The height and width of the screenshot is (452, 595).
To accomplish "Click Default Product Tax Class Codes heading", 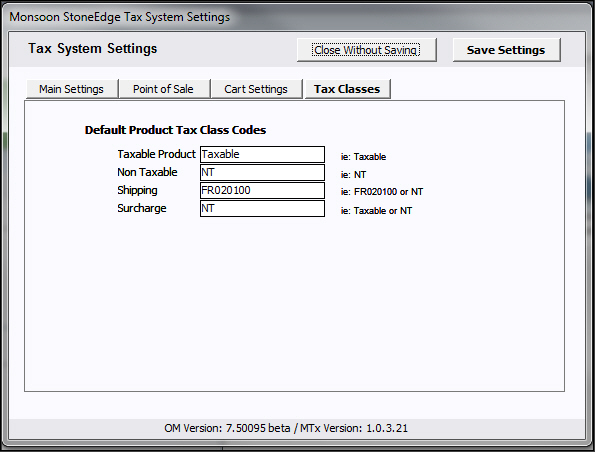I will pos(175,130).
